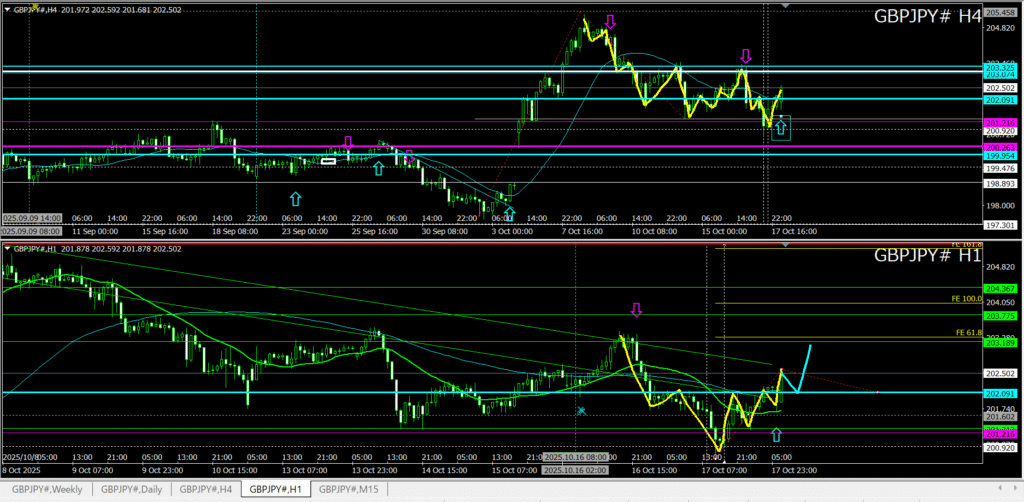Image resolution: width=1024 pixels, height=502 pixels.
Task: Select the cyan up arrow on the H1 chart
Action: pos(776,434)
